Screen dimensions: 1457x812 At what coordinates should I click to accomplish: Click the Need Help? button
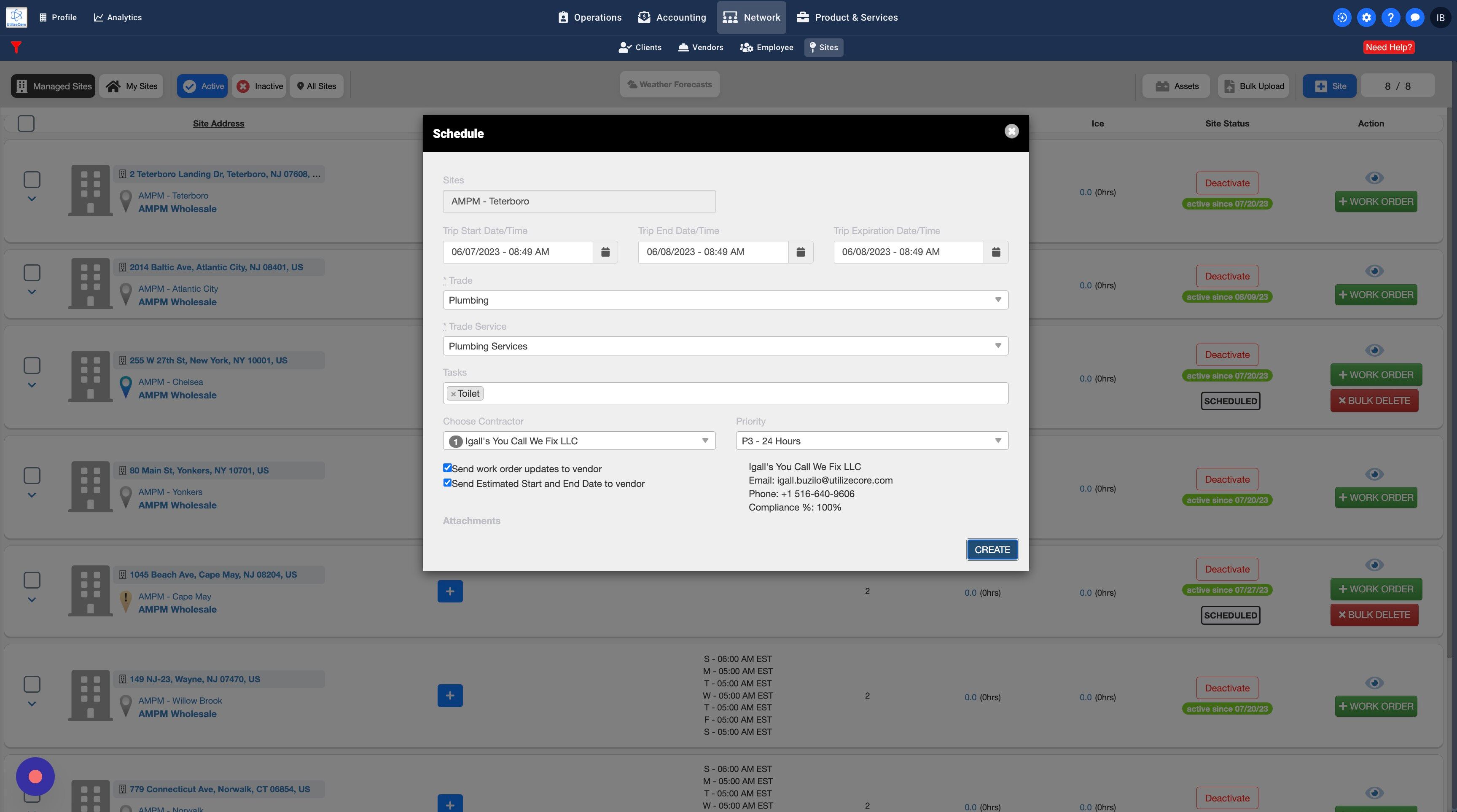(x=1389, y=48)
